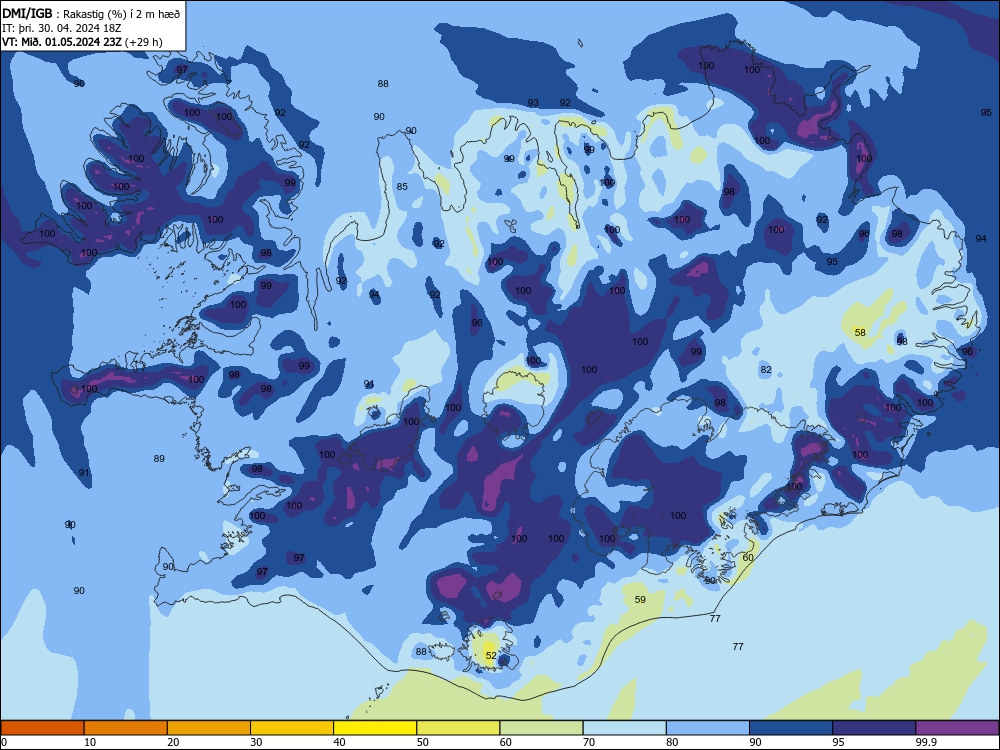Click the golden 30–40 legend swatch
Viewport: 1000px width, 750px height.
[x=292, y=728]
